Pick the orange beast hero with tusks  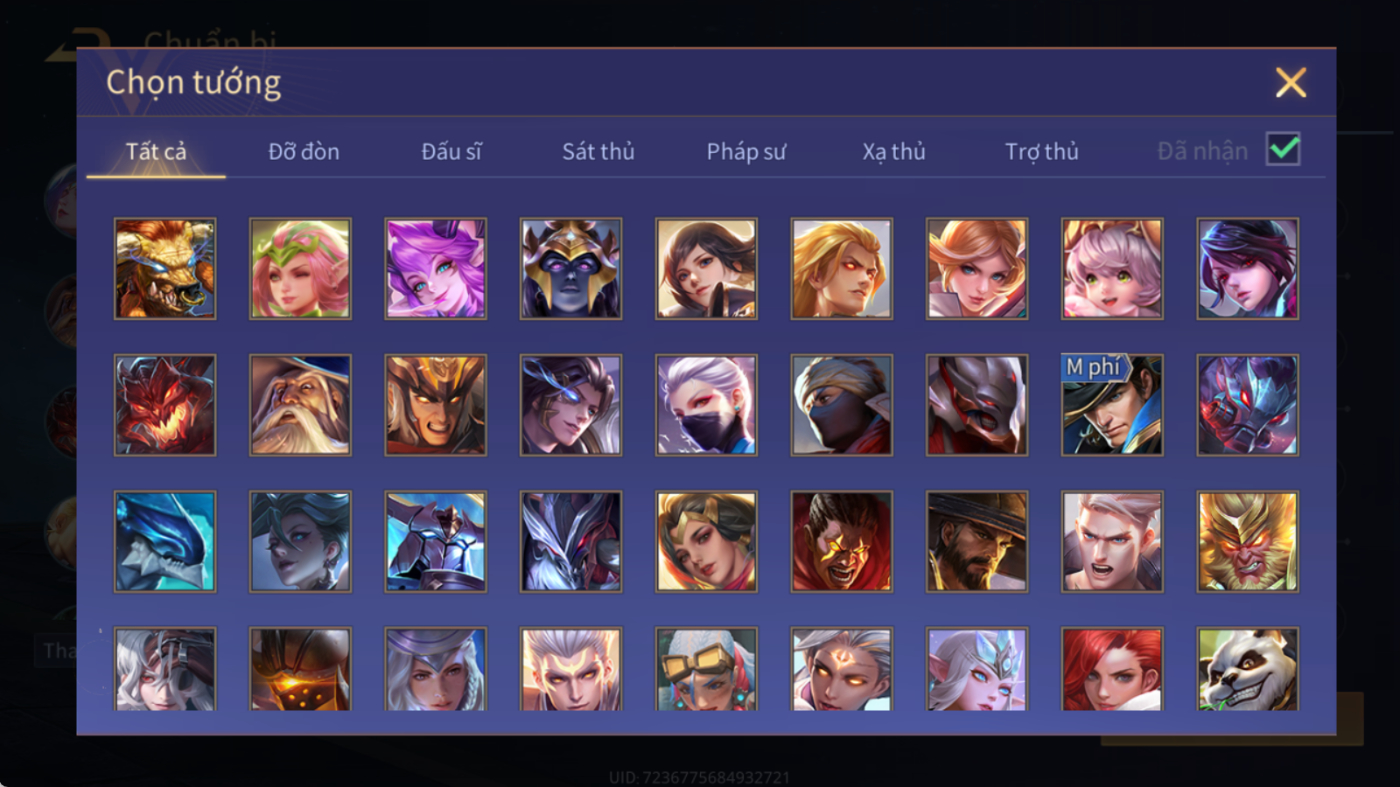(165, 269)
